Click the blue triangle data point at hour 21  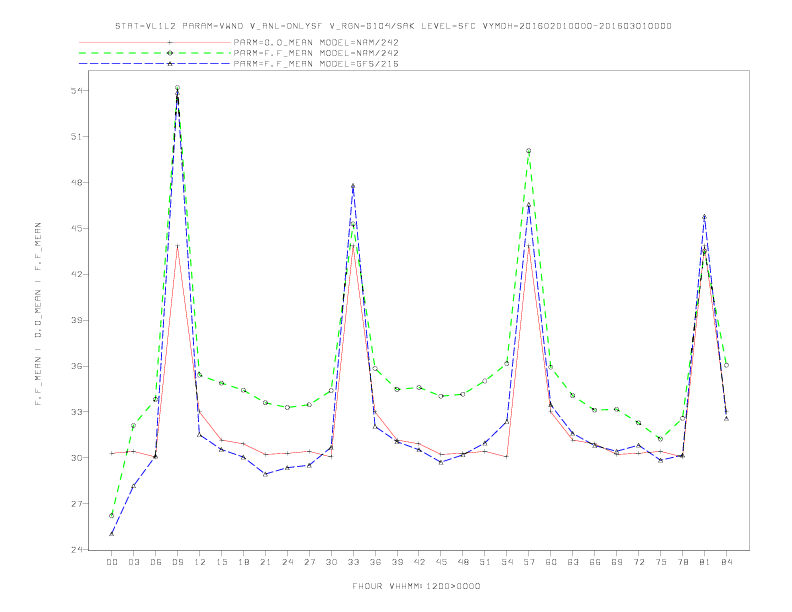tap(265, 474)
